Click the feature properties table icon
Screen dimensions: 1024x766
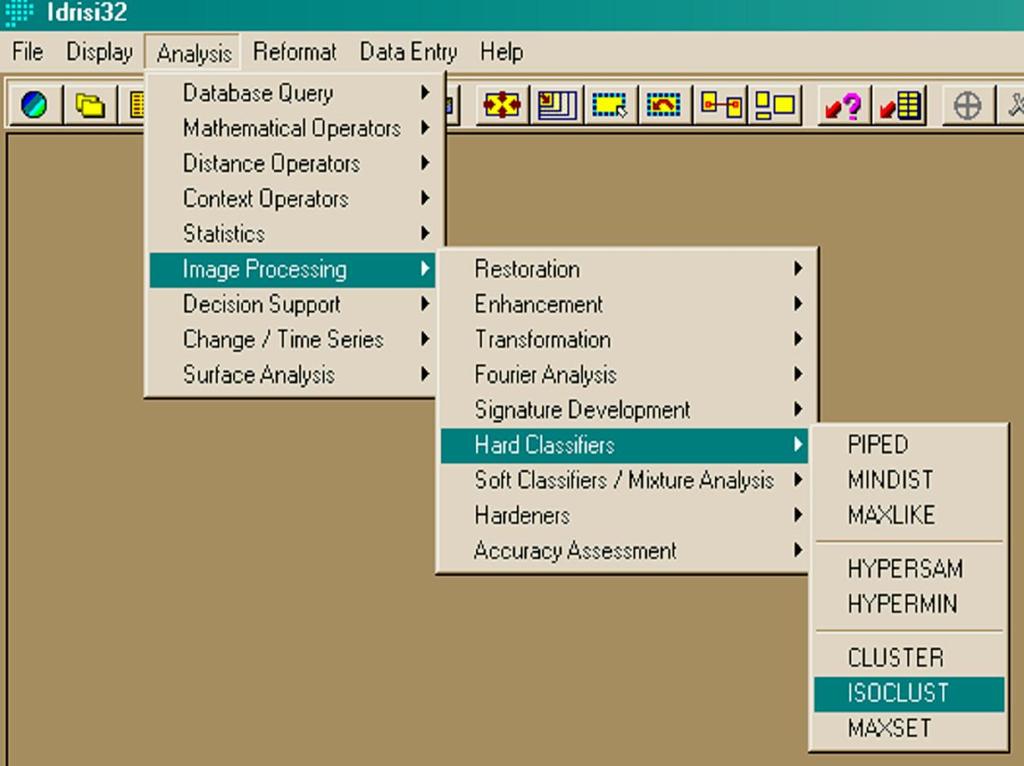900,104
